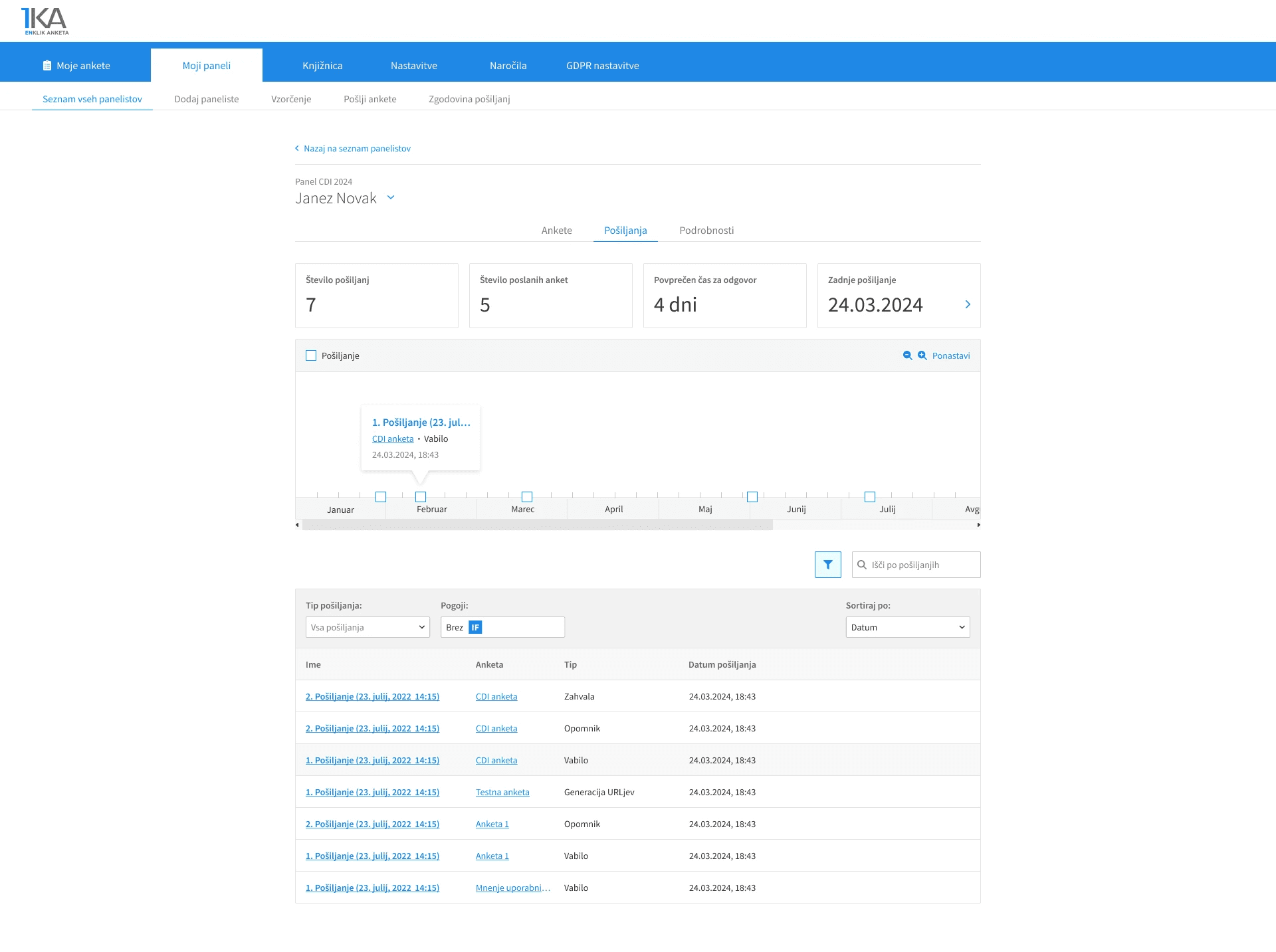Click the IF condition icon
The image size is (1276, 952).
[475, 627]
